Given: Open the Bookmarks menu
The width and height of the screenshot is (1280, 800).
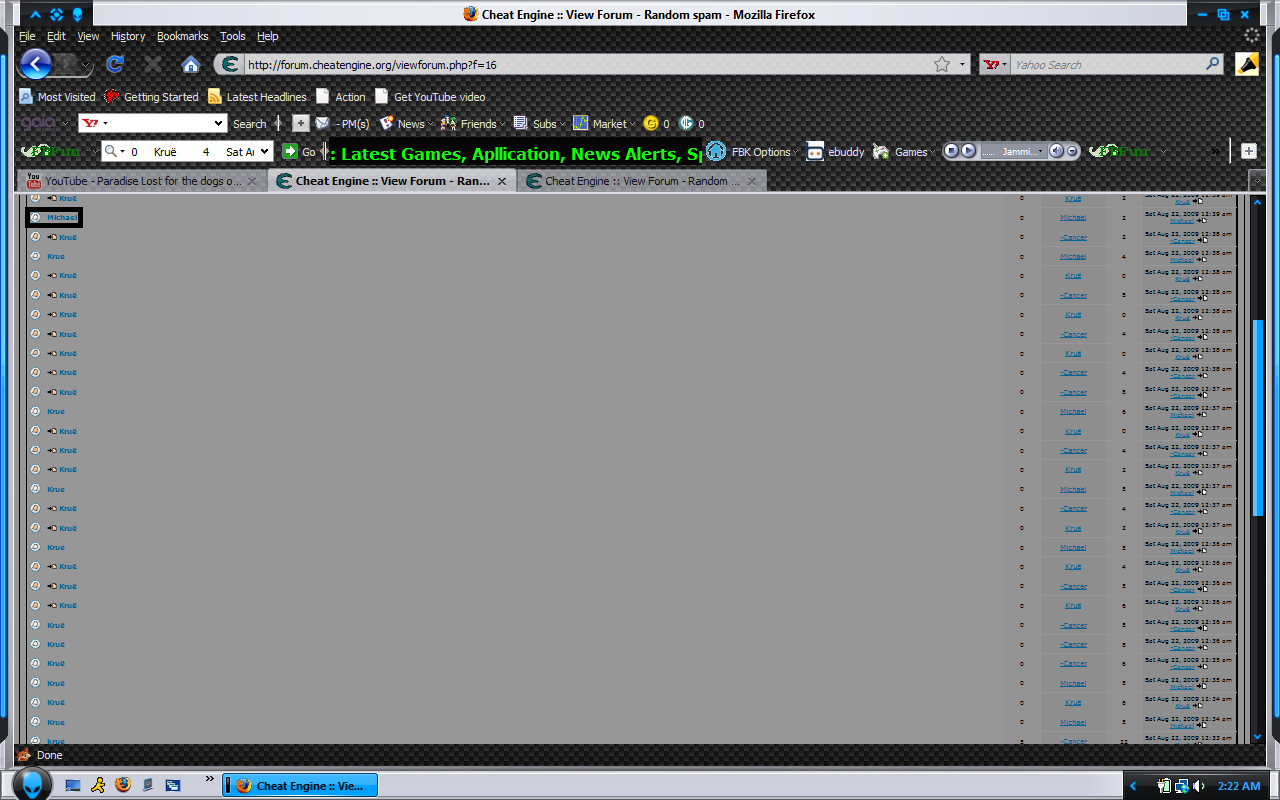Looking at the screenshot, I should 182,36.
